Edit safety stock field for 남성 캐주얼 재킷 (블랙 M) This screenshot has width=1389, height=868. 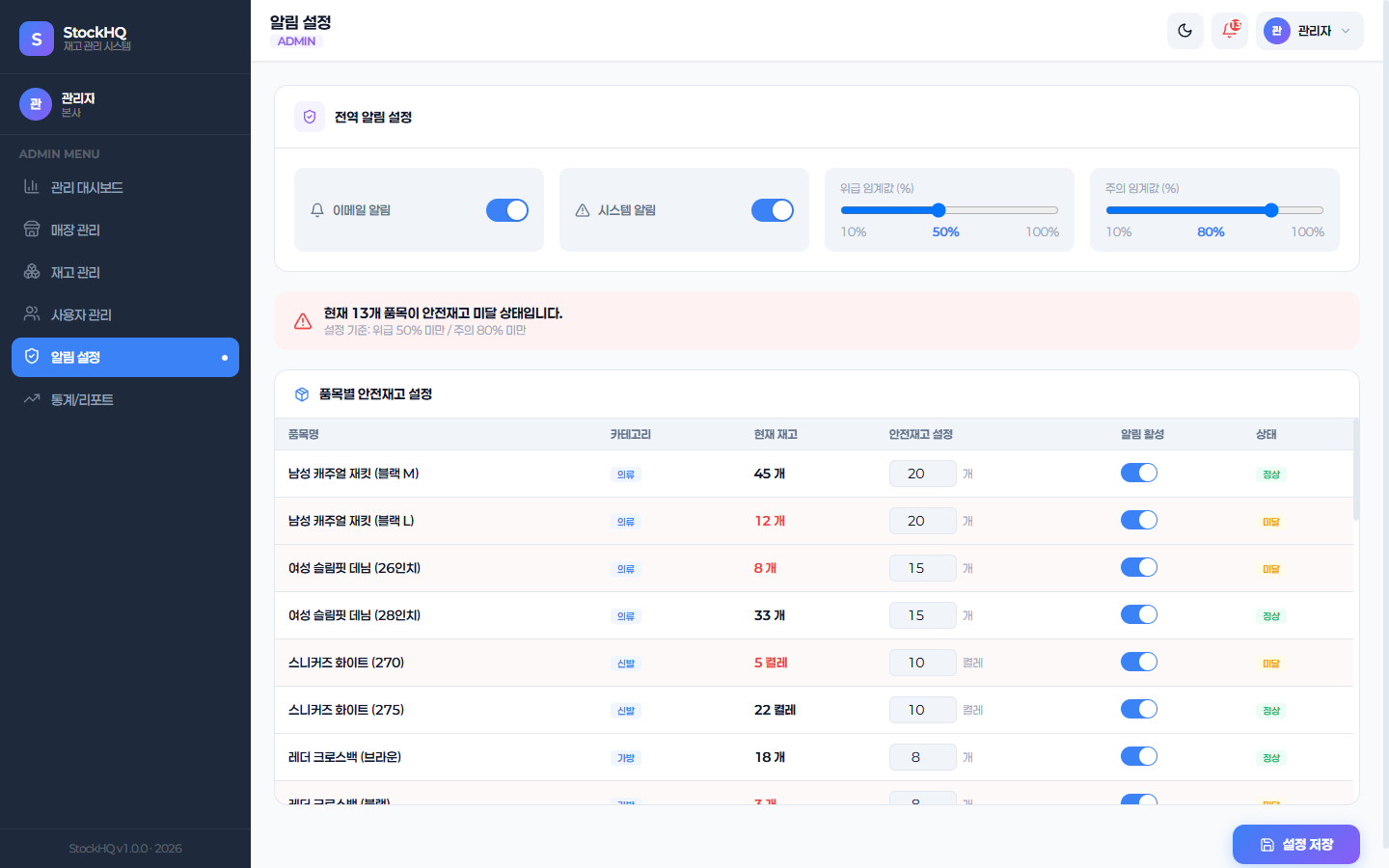point(923,474)
